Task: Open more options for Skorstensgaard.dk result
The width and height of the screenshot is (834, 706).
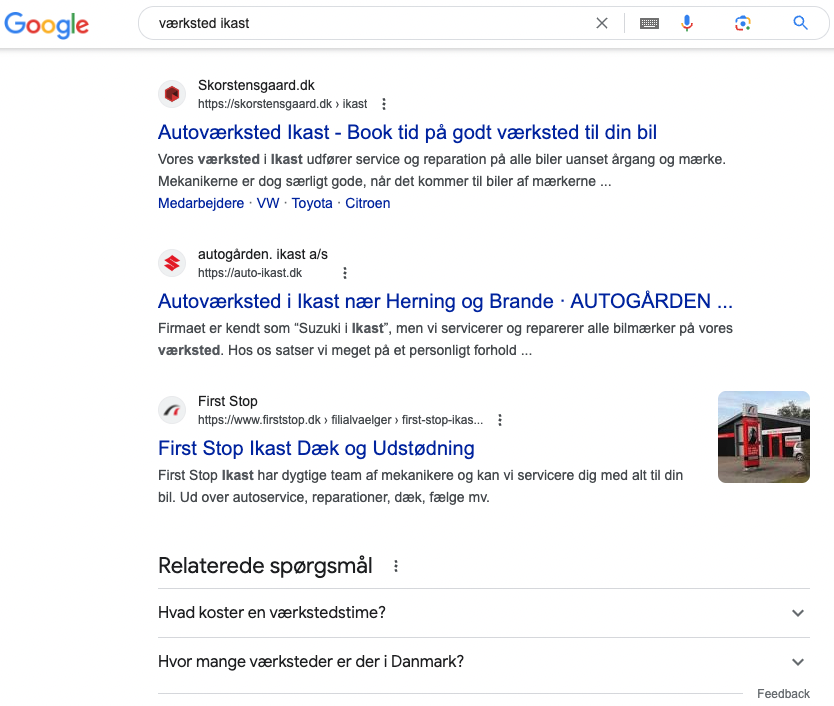Action: pos(384,104)
